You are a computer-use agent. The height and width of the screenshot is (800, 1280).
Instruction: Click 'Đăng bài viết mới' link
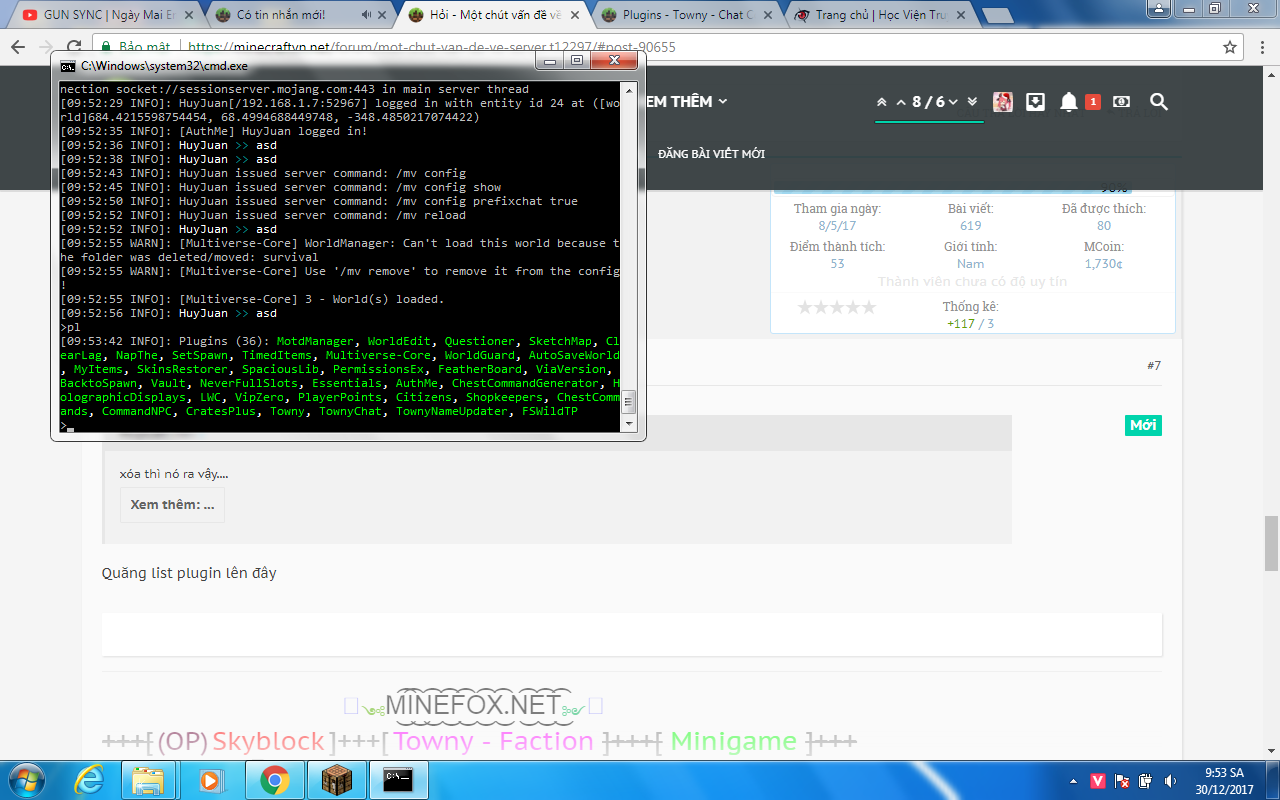pyautogui.click(x=711, y=154)
